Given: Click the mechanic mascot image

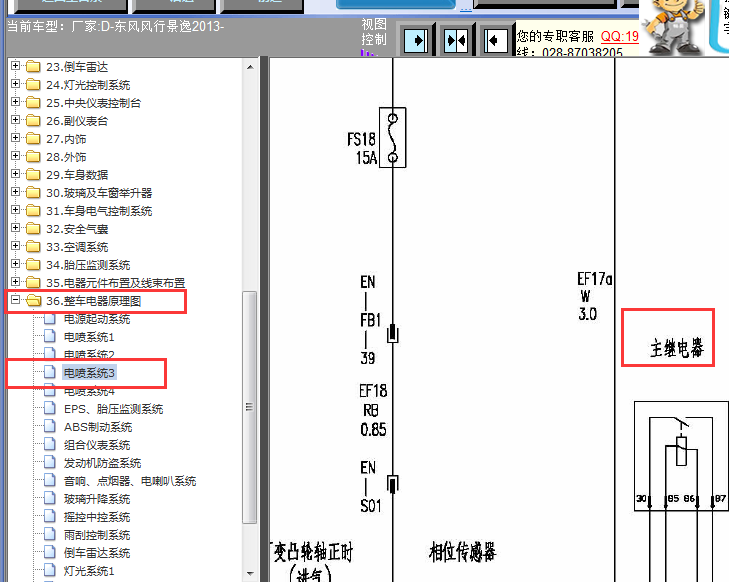Looking at the screenshot, I should (x=674, y=26).
